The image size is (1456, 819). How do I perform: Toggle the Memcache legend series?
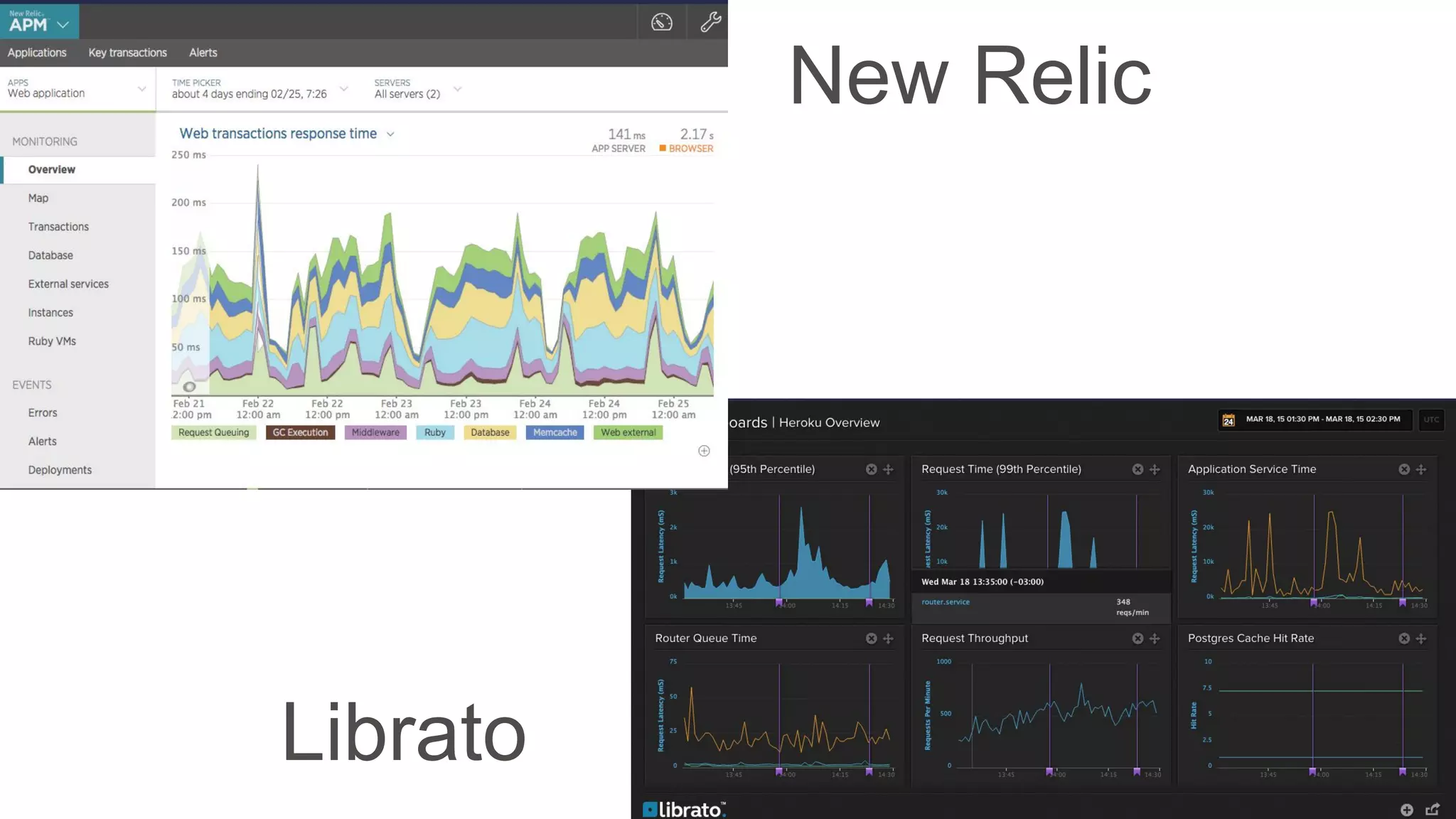555,432
